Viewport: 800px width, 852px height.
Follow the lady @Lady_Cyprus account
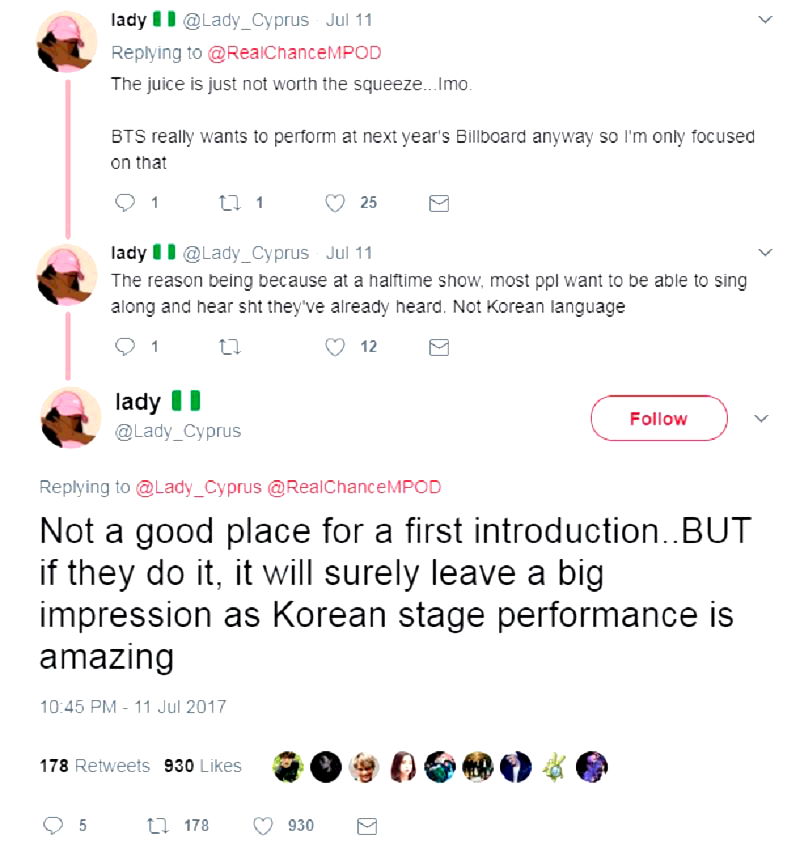658,418
